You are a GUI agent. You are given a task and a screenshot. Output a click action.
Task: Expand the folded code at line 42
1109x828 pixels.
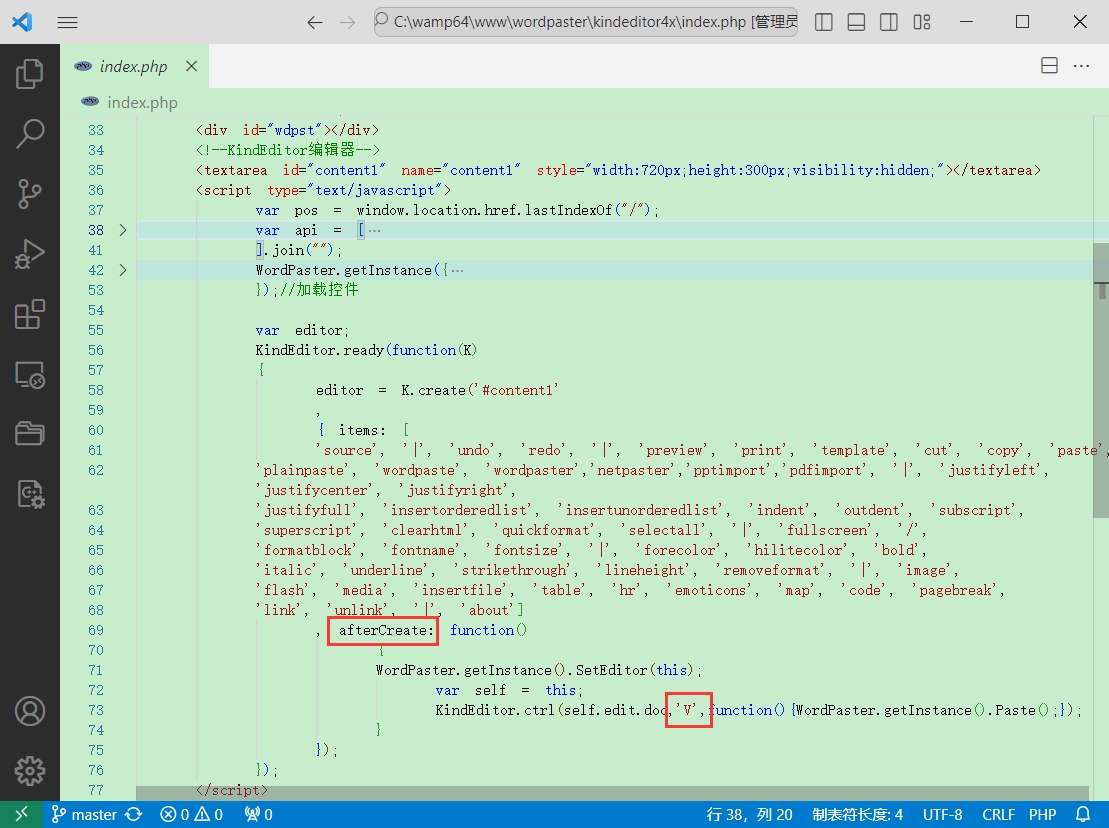point(123,270)
